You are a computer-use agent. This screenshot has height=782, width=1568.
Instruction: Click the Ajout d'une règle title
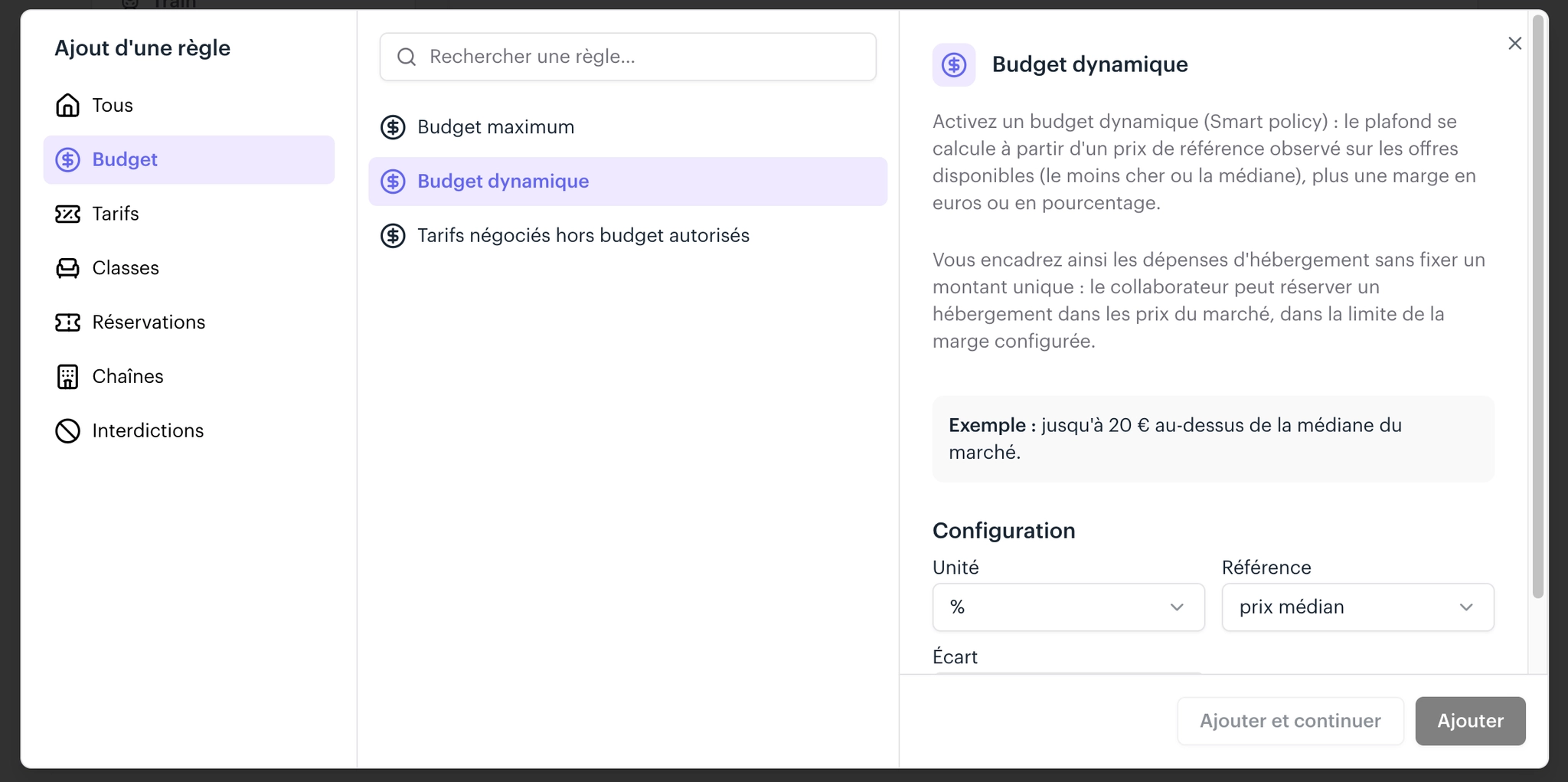tap(142, 48)
